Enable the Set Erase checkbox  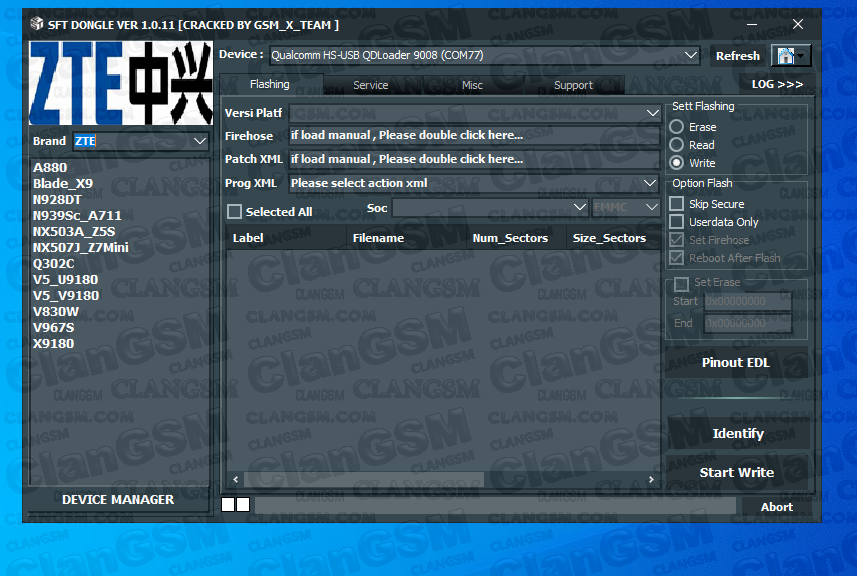(x=682, y=284)
